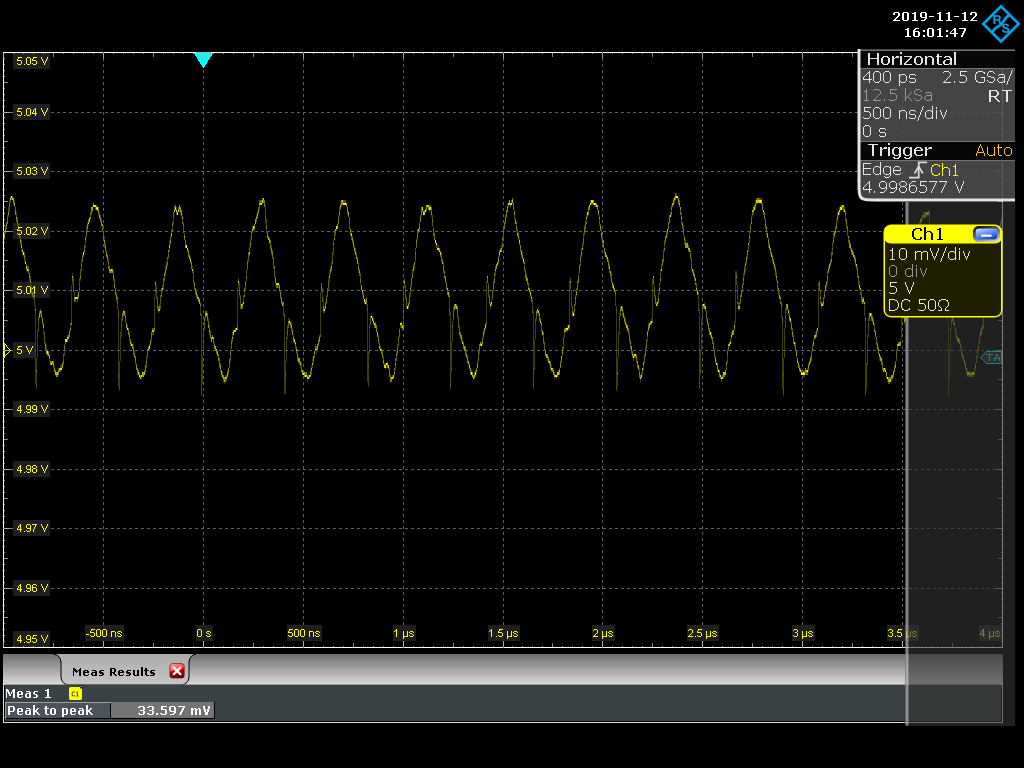Click the Auto trigger mode label
This screenshot has height=768, width=1024.
993,150
